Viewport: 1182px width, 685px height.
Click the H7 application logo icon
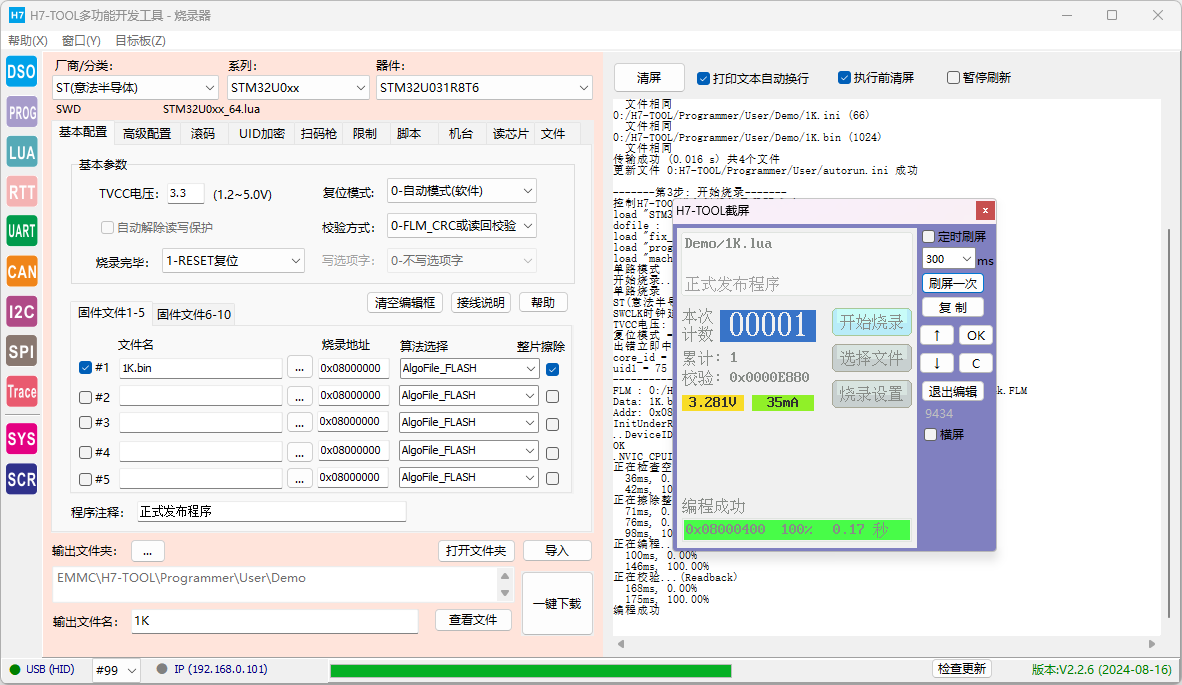point(17,15)
